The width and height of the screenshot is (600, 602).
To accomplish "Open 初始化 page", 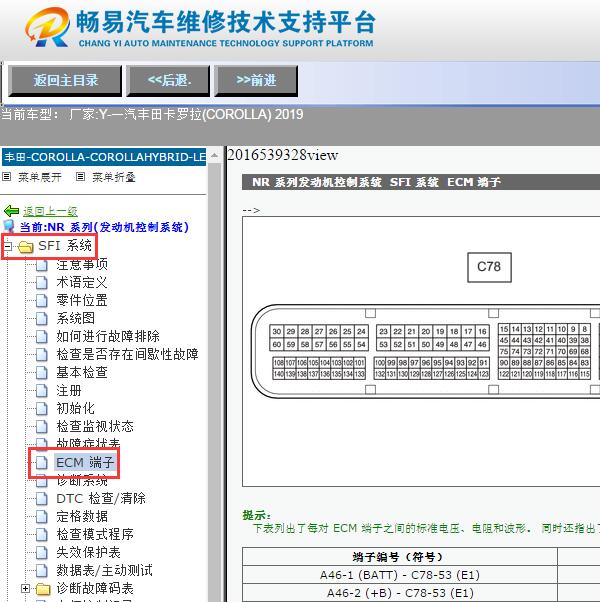I will point(76,408).
